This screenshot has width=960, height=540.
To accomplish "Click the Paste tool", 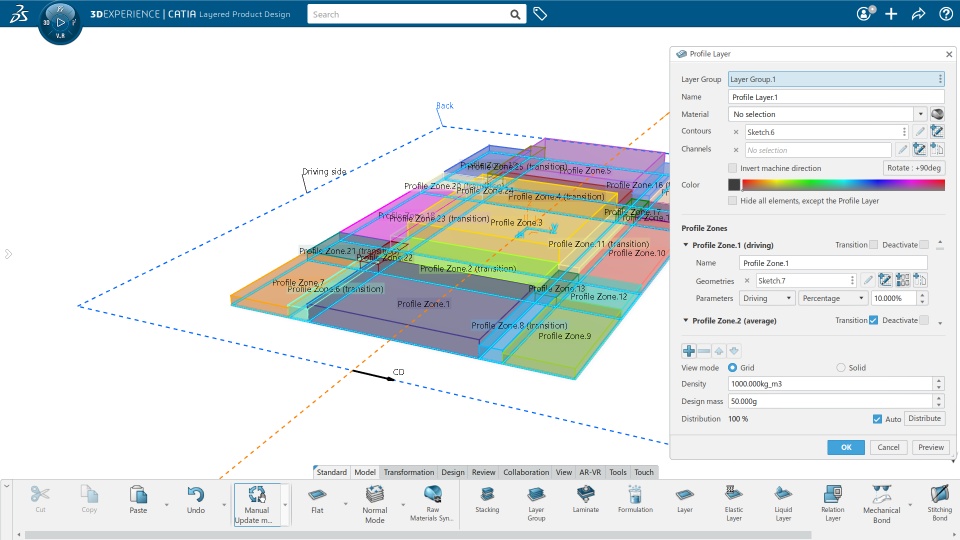I will pos(138,500).
